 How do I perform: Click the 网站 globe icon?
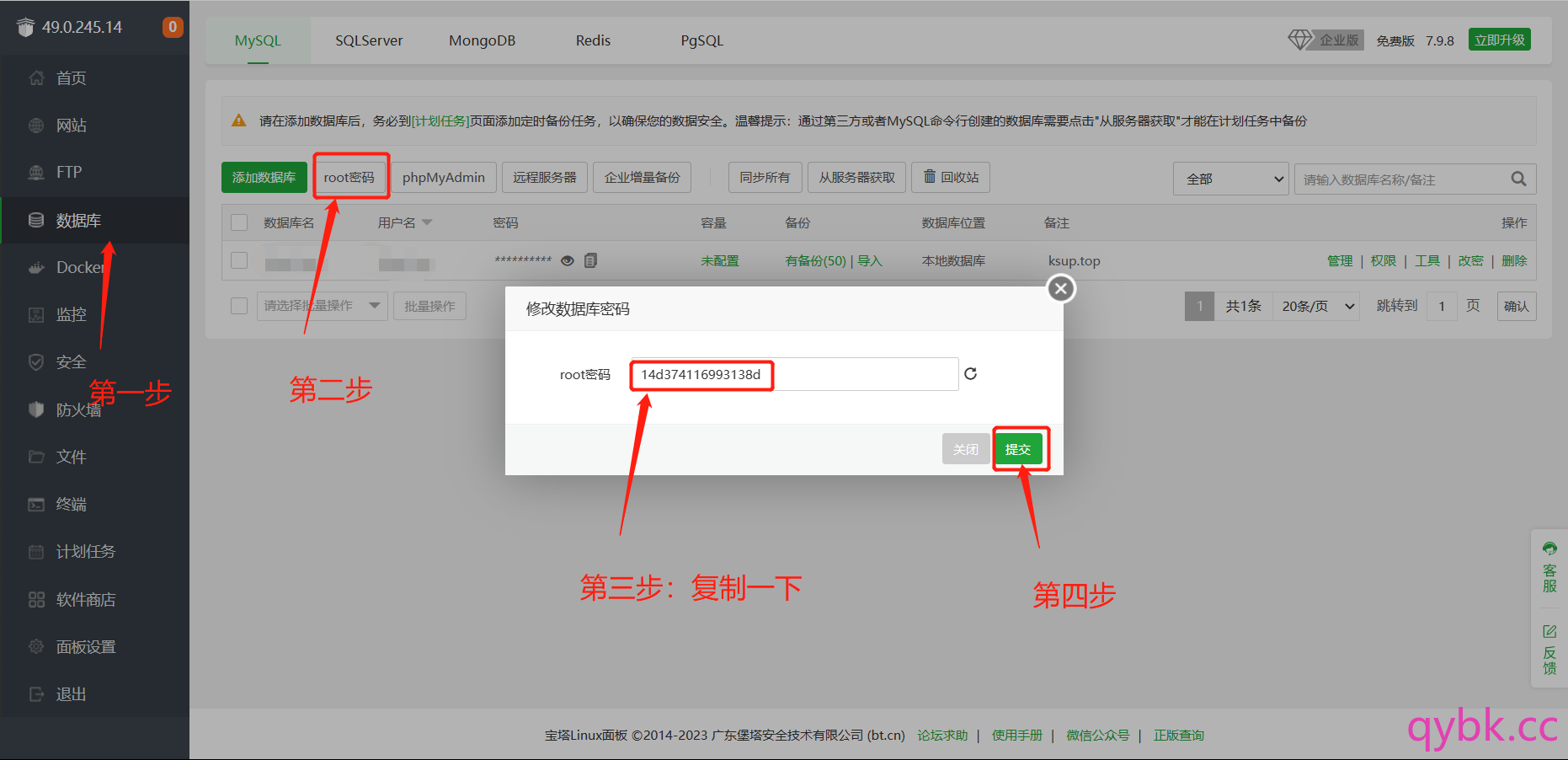pos(36,126)
